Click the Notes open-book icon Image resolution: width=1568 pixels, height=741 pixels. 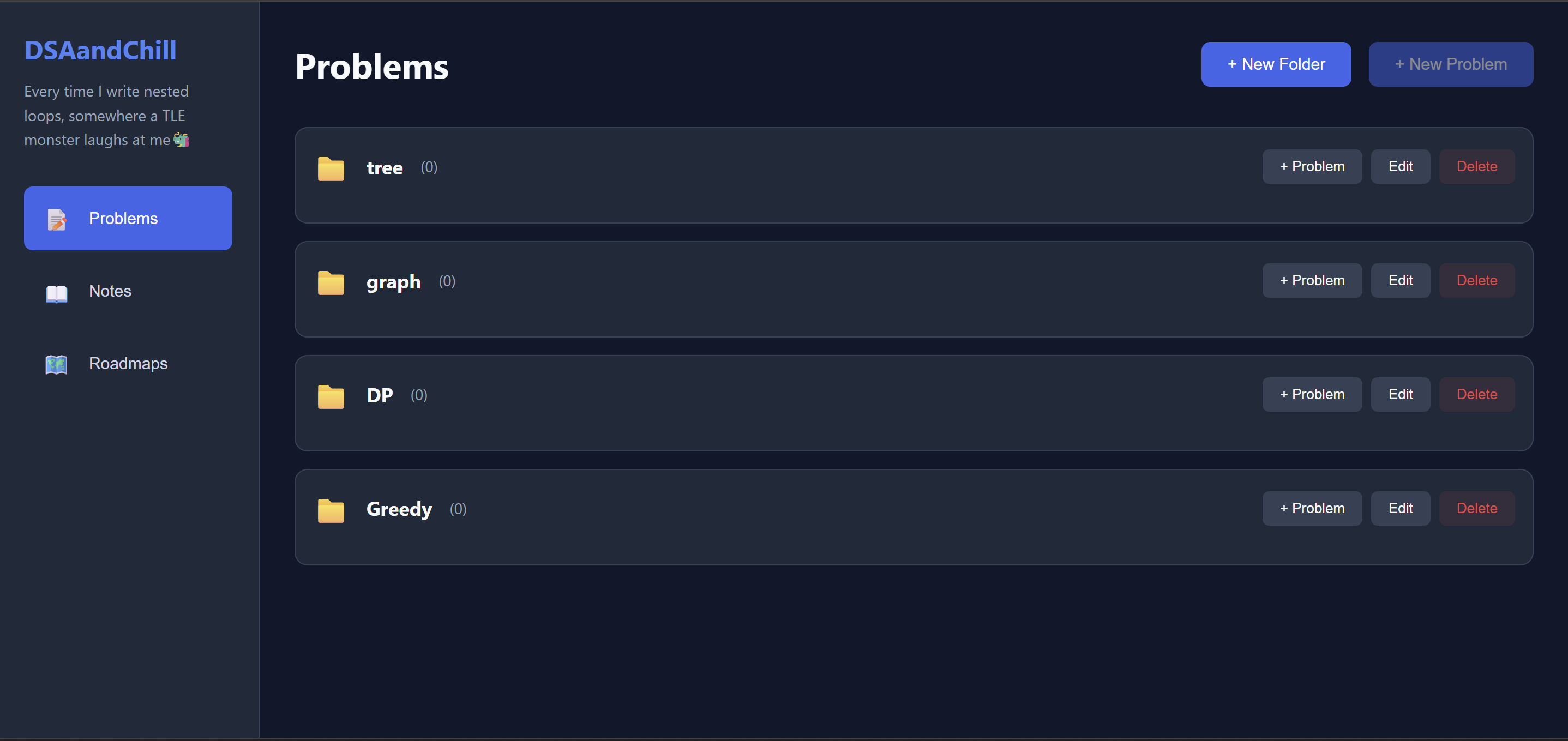click(57, 292)
